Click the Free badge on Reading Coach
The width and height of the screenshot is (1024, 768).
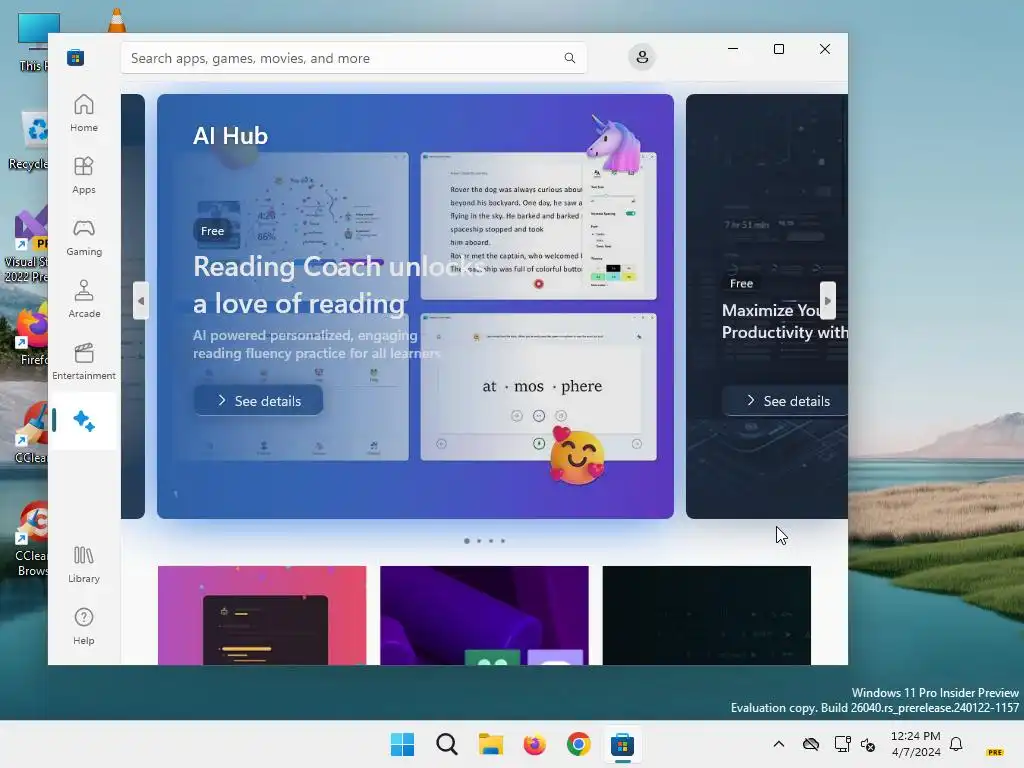click(212, 231)
